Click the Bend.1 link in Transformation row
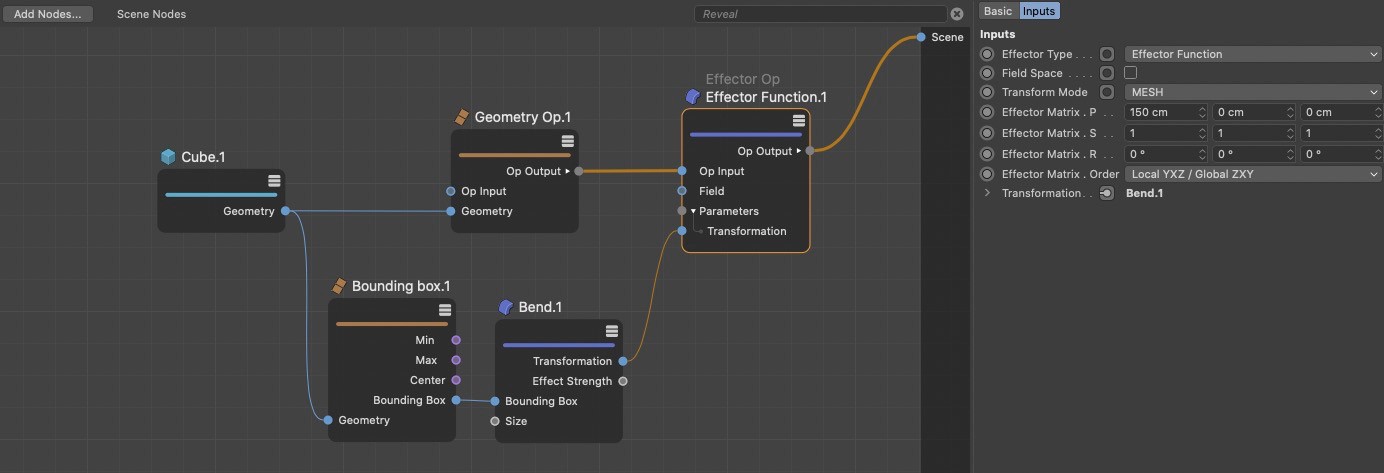 [1144, 193]
